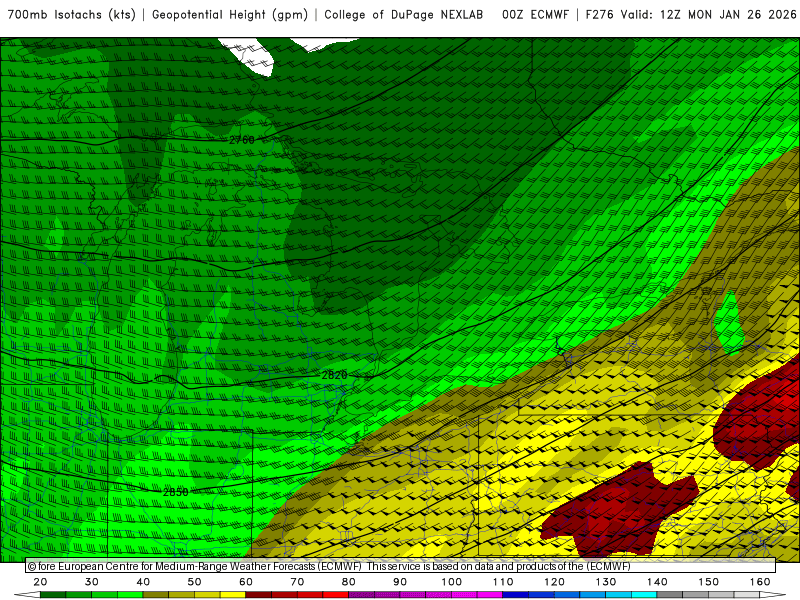Click the "700mb Isotachs (kts)" title text
Image resolution: width=800 pixels, height=600 pixels.
[x=71, y=15]
